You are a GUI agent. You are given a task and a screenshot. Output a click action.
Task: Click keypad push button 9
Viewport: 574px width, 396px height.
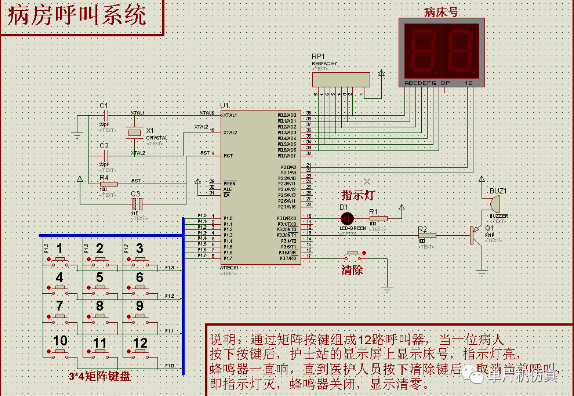(x=139, y=318)
